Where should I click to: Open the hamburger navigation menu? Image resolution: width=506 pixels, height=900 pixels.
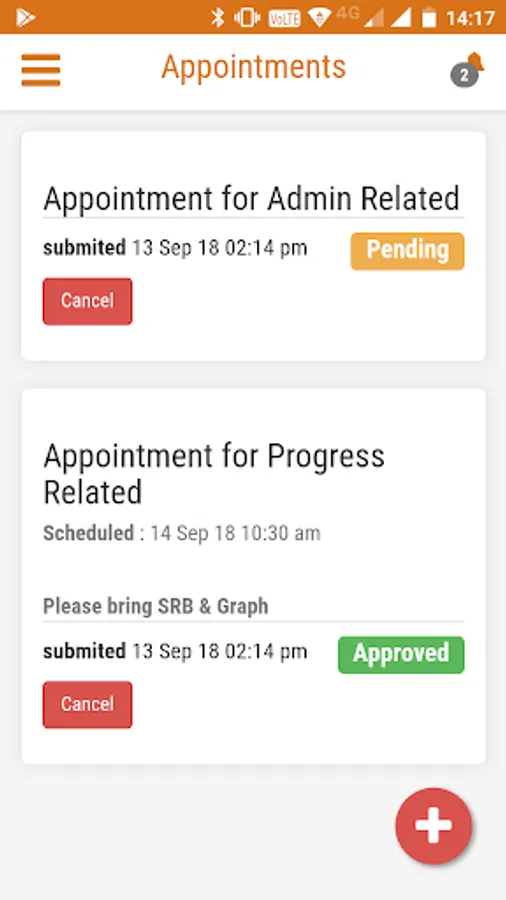click(x=41, y=70)
